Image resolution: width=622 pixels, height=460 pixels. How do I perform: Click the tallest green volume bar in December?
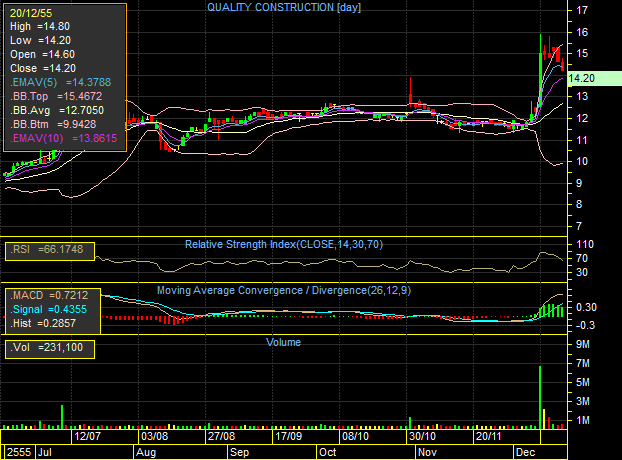[540, 397]
